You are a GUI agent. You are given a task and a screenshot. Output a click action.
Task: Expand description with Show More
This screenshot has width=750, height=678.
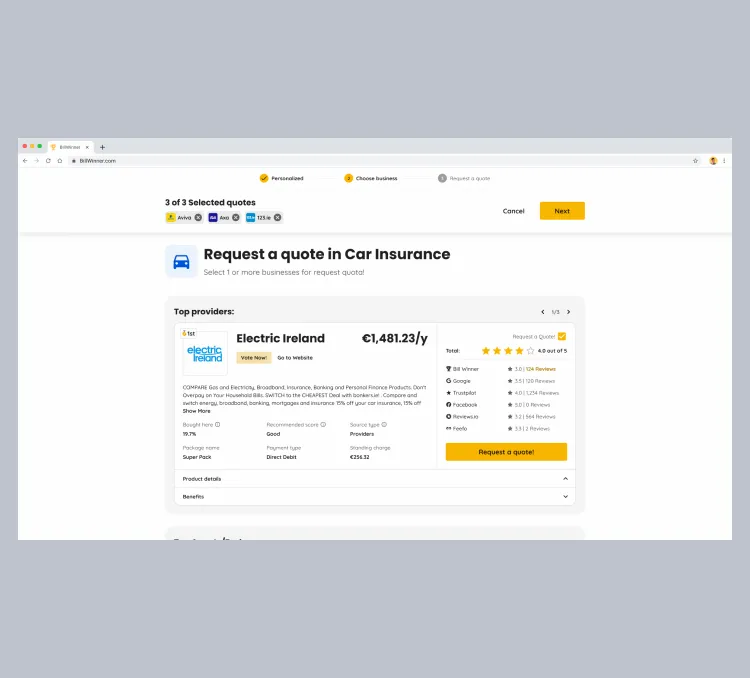[x=196, y=411]
